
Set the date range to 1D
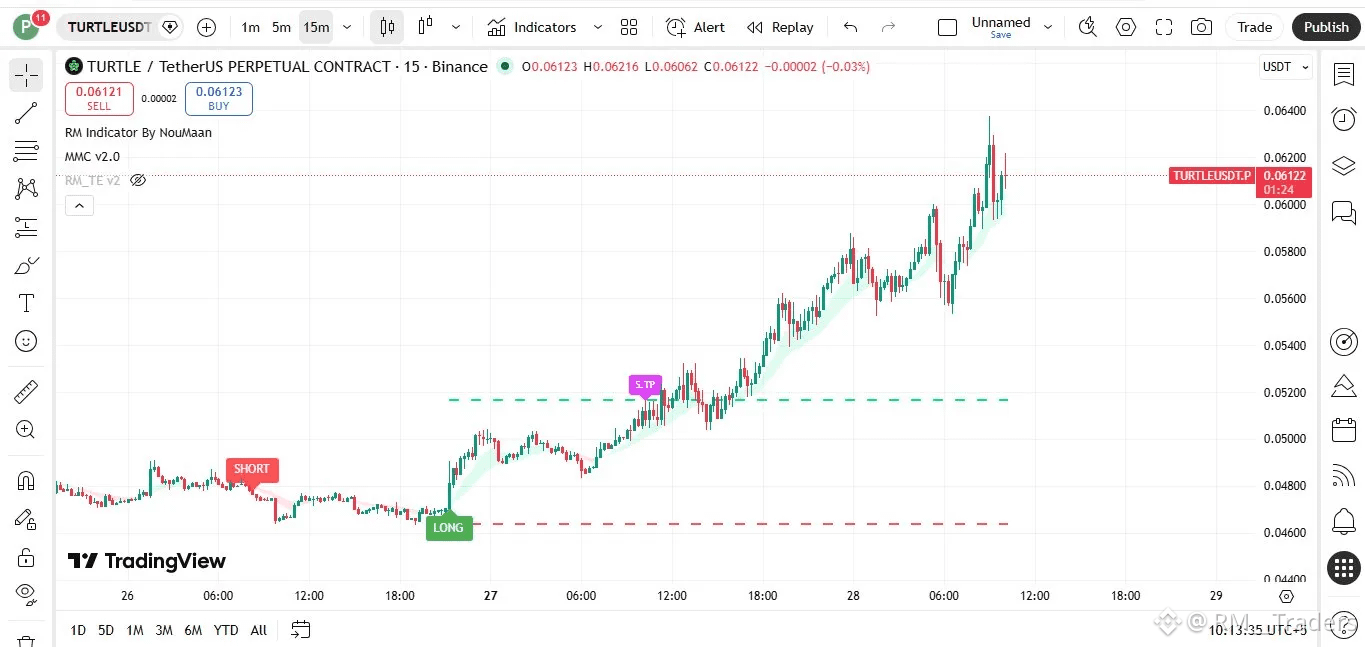(78, 630)
